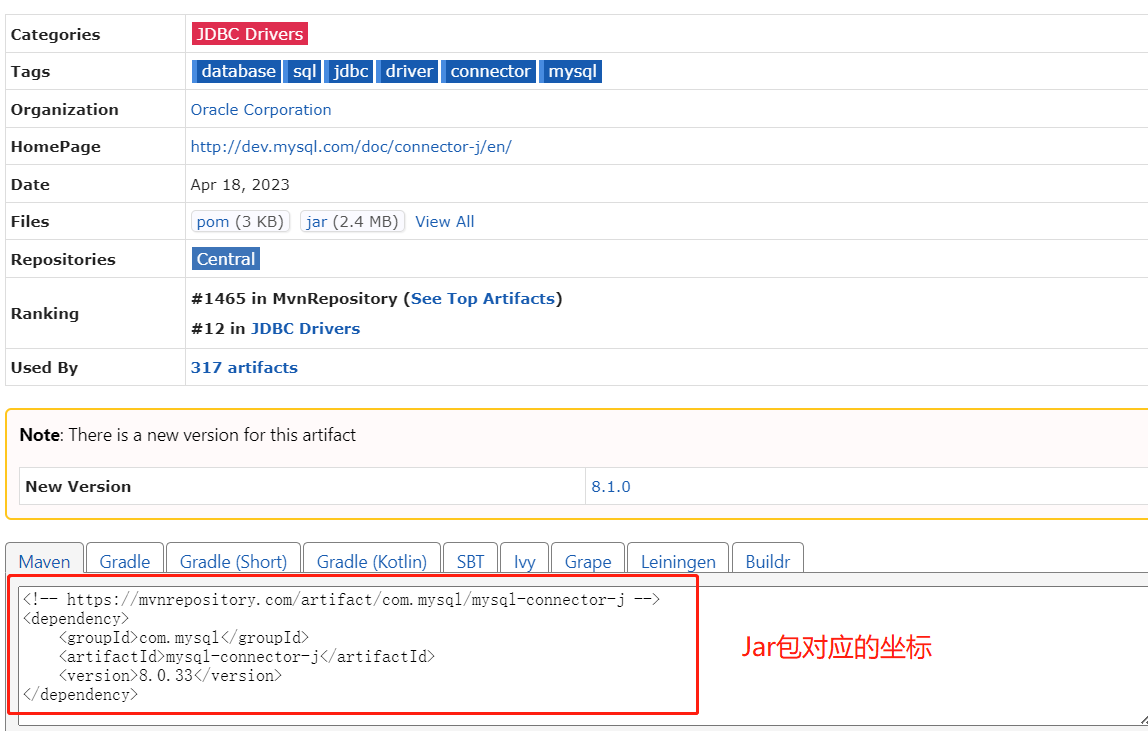Screen dimensions: 1148x731
Task: Visit the dev.mysql.com homepage link
Action: tap(351, 146)
